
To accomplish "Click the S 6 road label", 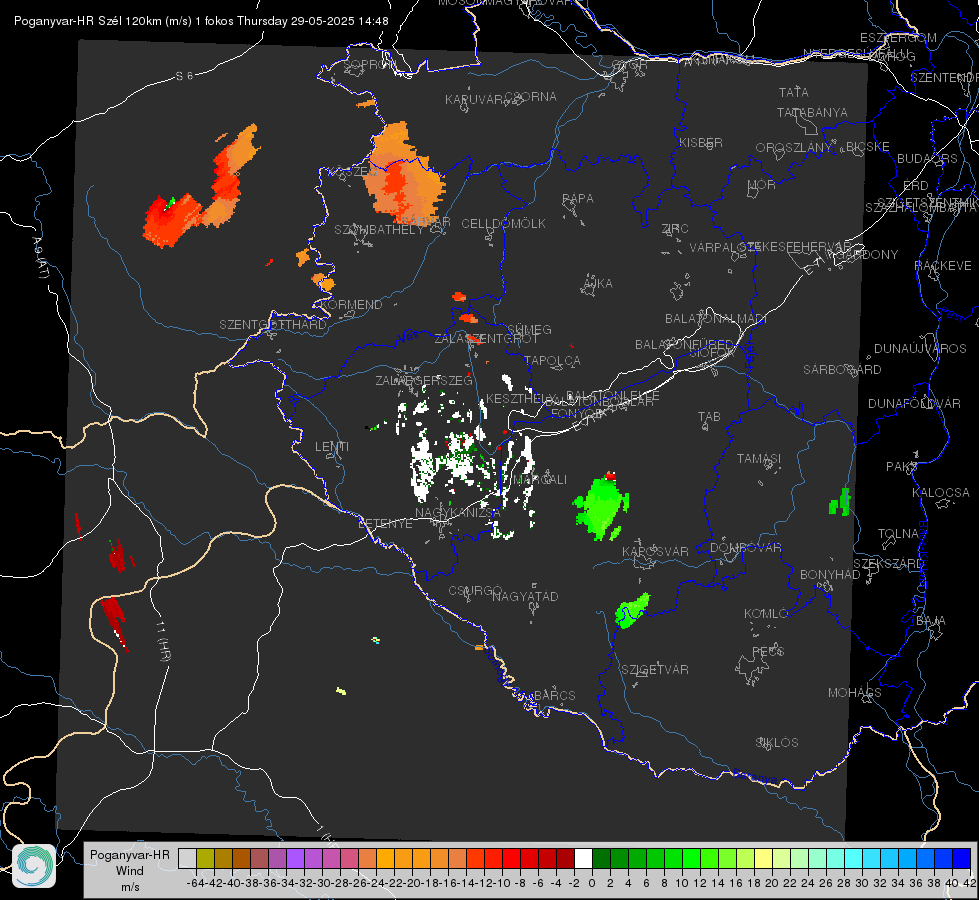I will click(x=184, y=76).
